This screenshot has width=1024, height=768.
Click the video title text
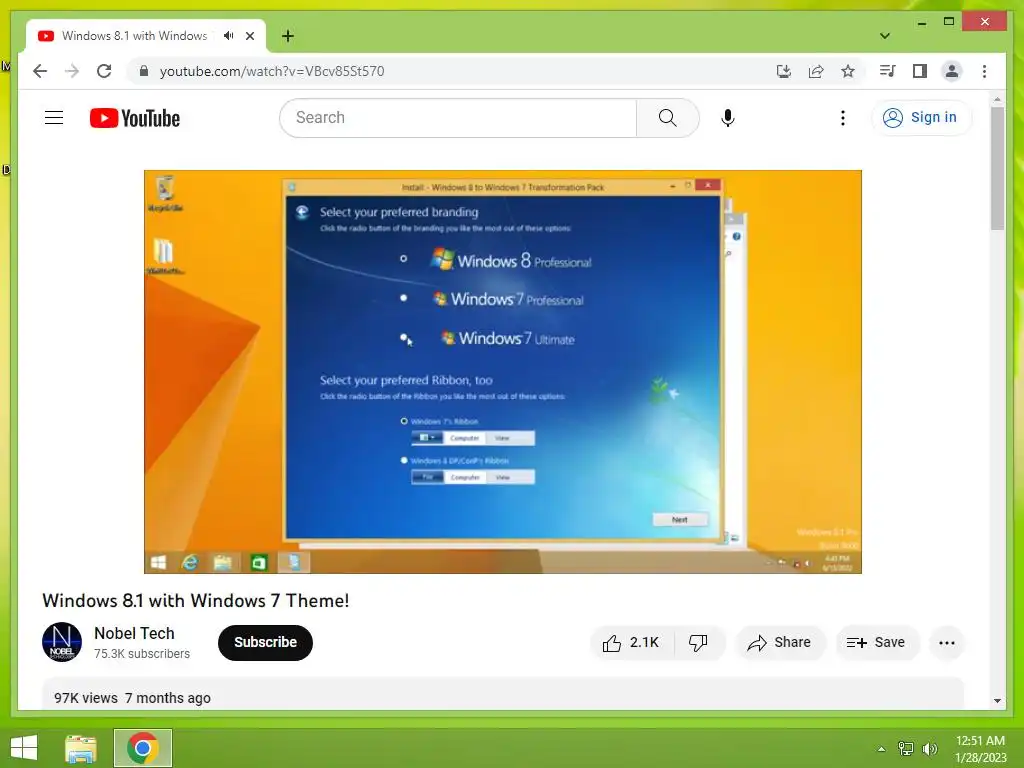pos(196,601)
